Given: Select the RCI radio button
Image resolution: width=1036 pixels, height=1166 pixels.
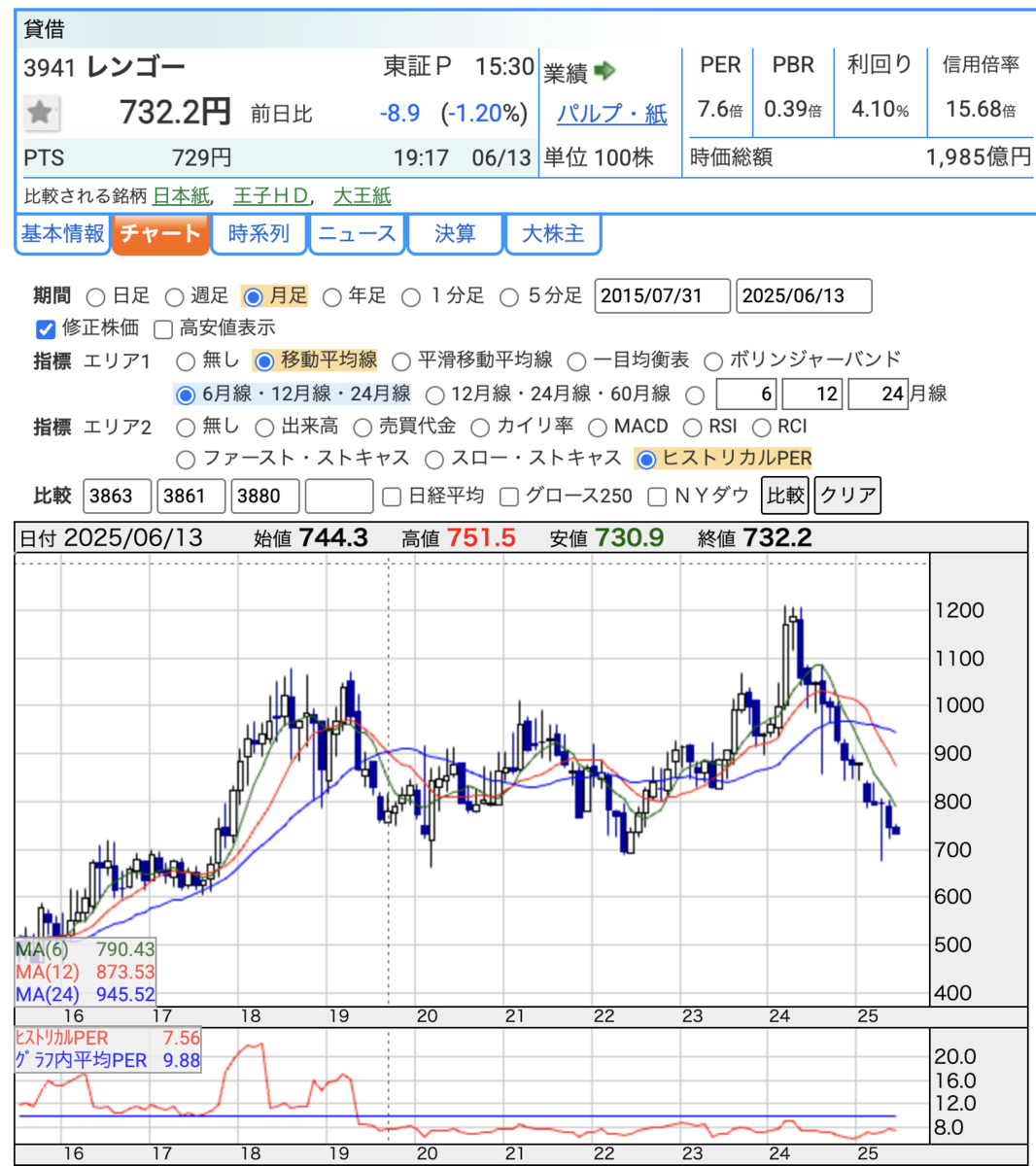Looking at the screenshot, I should (762, 428).
